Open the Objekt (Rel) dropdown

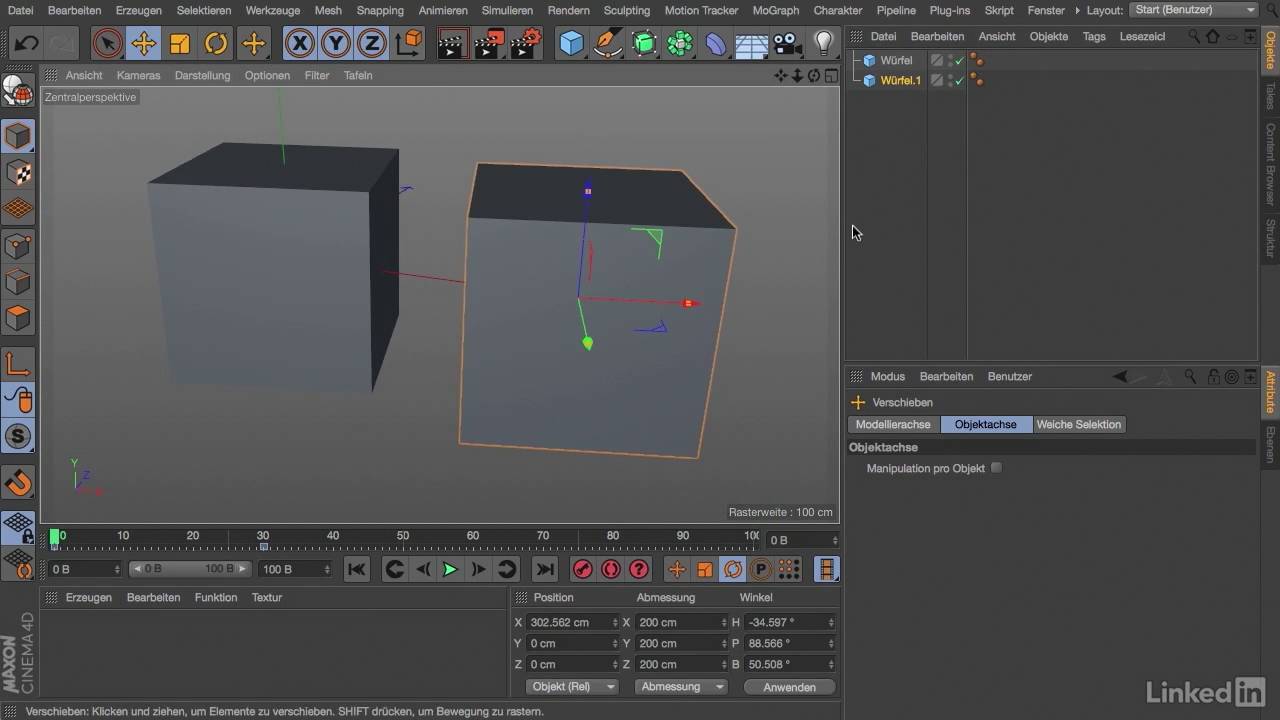[572, 687]
